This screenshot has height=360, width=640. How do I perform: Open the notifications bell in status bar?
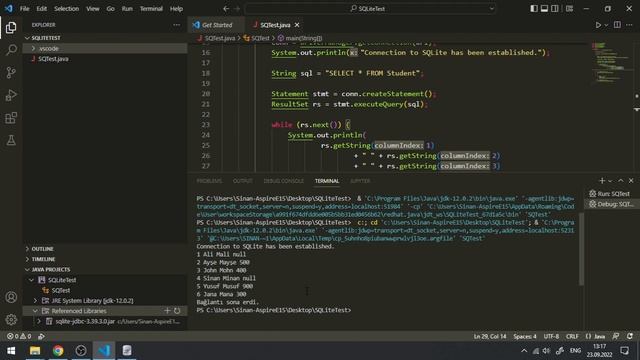630,336
